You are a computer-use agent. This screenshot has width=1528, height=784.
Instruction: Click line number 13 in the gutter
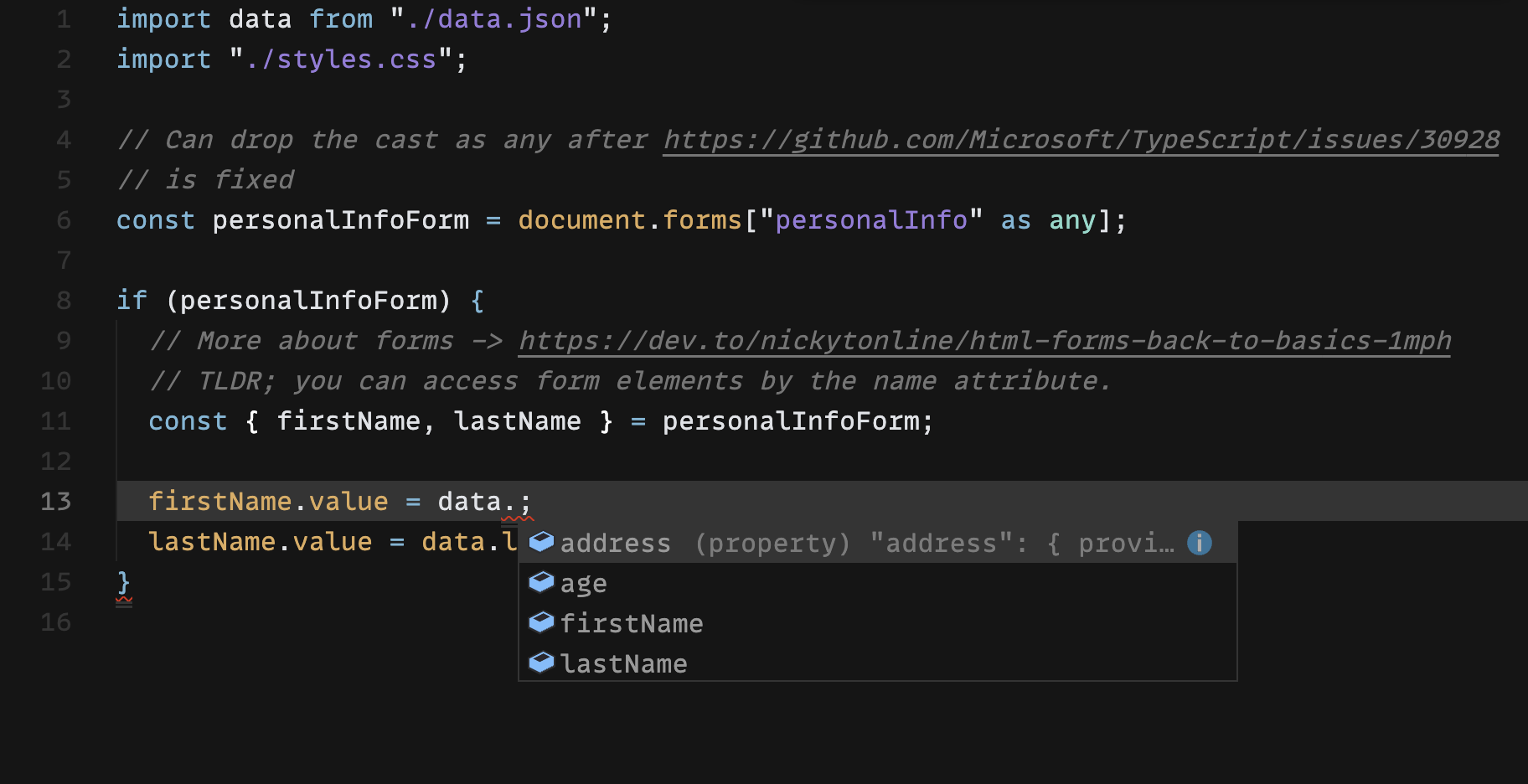[55, 501]
